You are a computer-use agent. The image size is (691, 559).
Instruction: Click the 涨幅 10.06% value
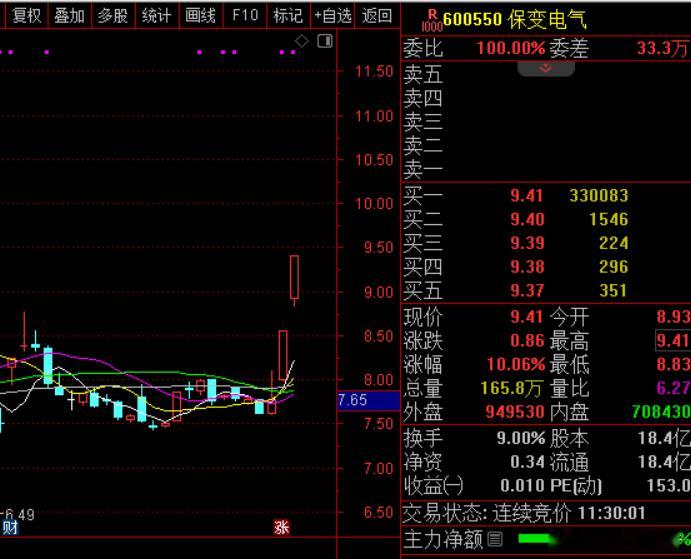[516, 365]
